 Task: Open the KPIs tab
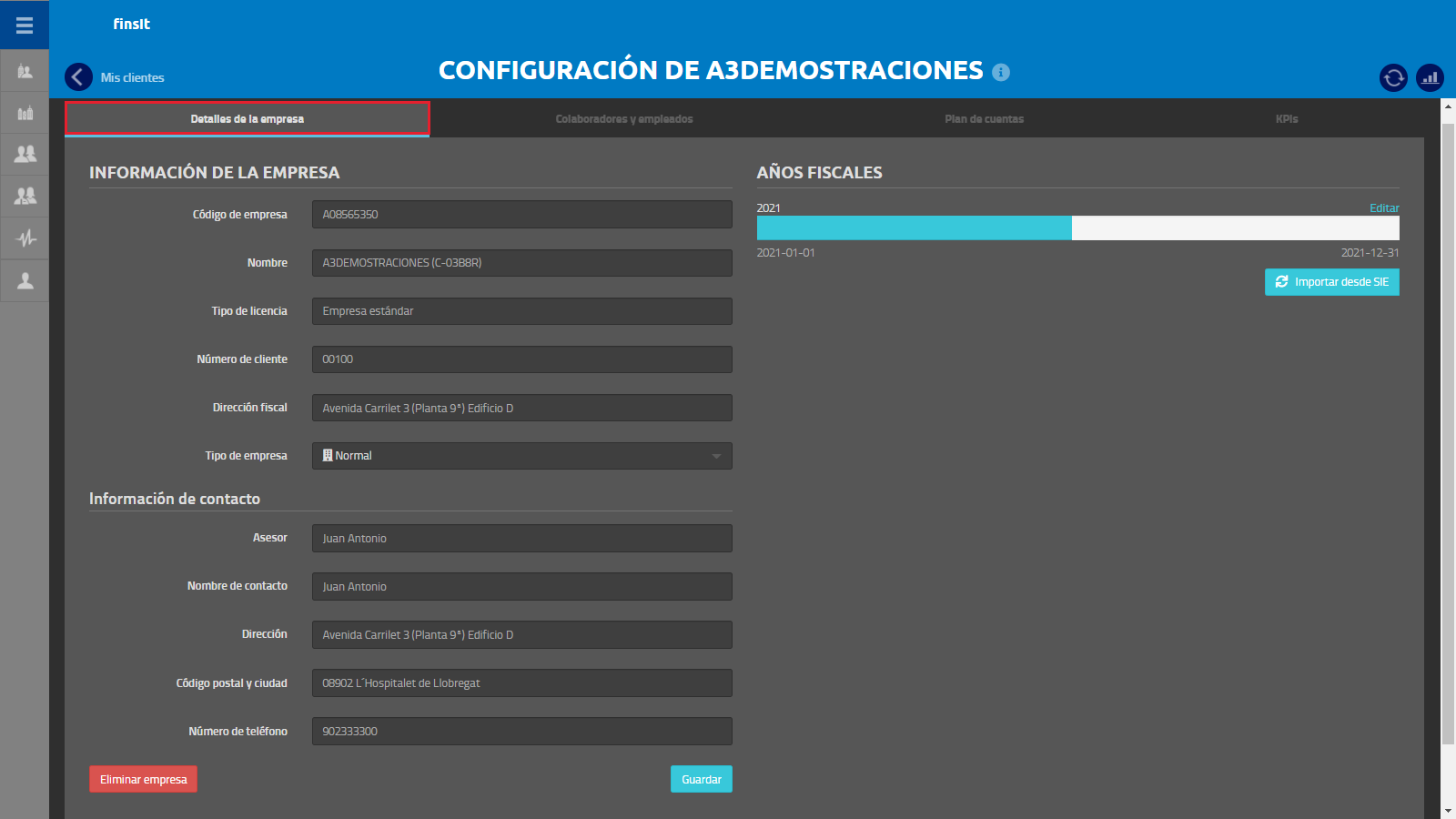point(1287,119)
